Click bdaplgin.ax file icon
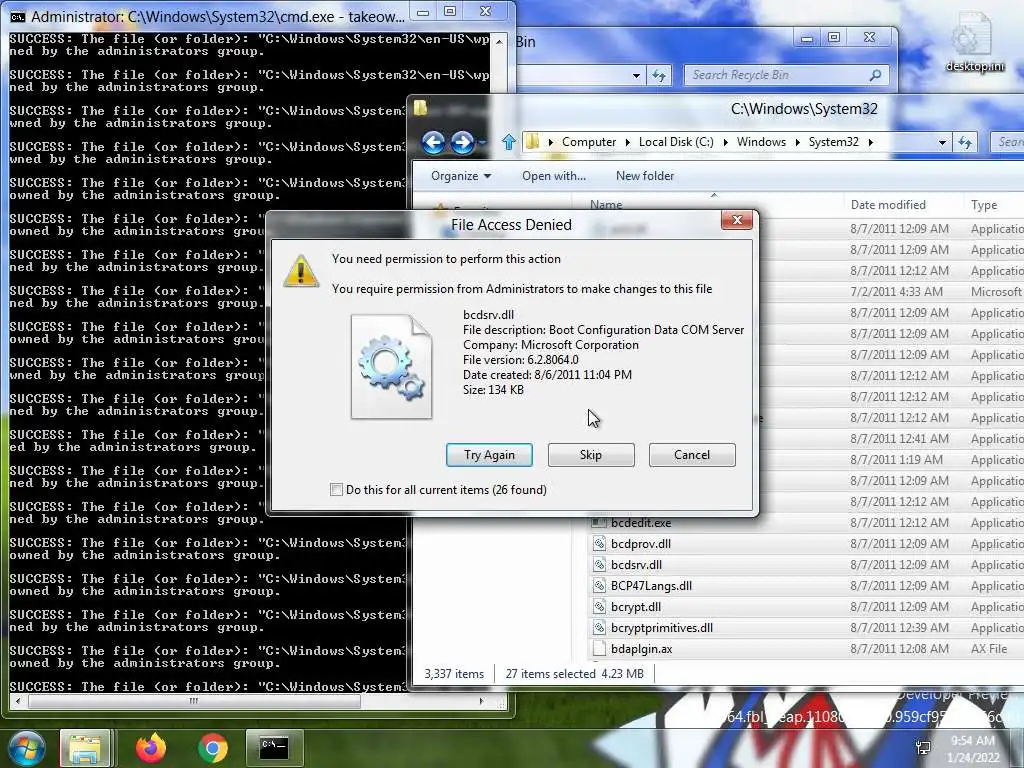The image size is (1024, 768). (x=598, y=648)
